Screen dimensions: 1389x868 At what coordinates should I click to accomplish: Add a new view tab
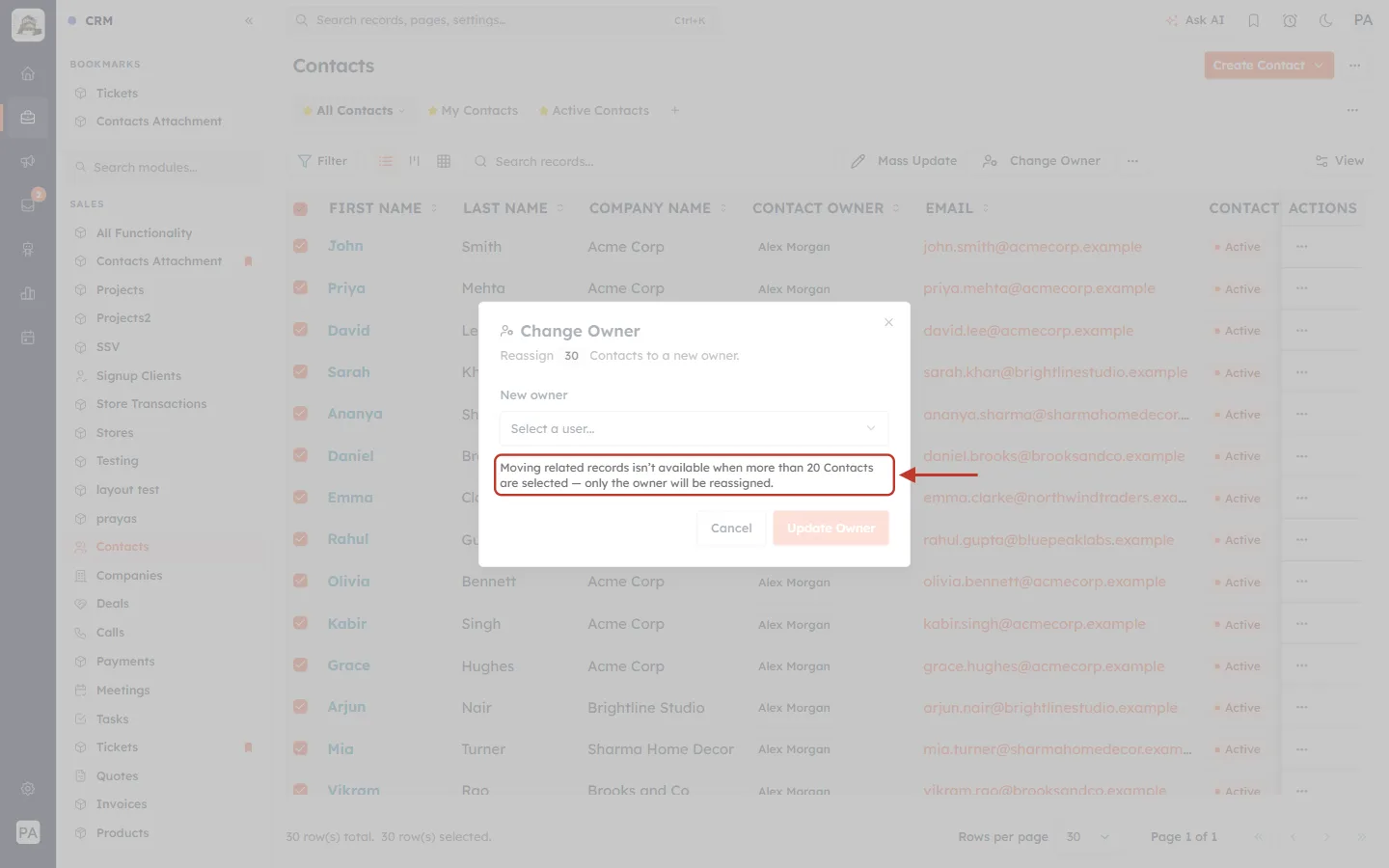coord(675,110)
